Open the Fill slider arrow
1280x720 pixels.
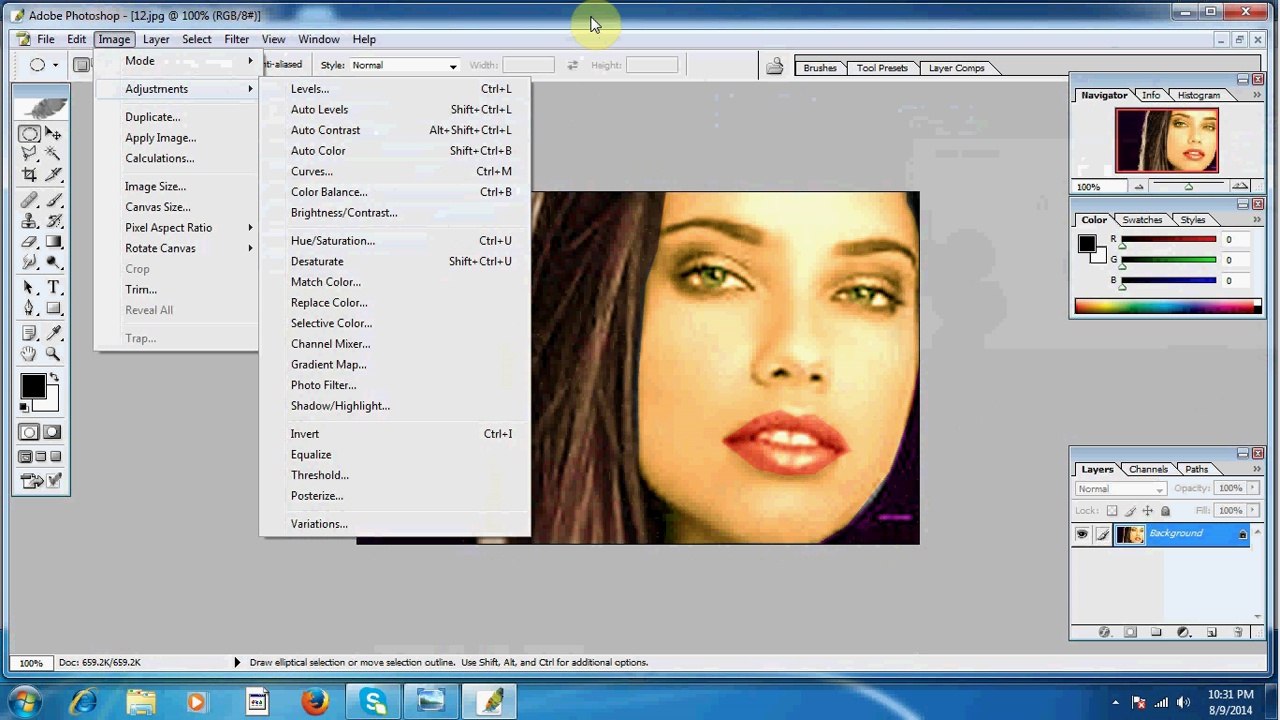(1251, 511)
